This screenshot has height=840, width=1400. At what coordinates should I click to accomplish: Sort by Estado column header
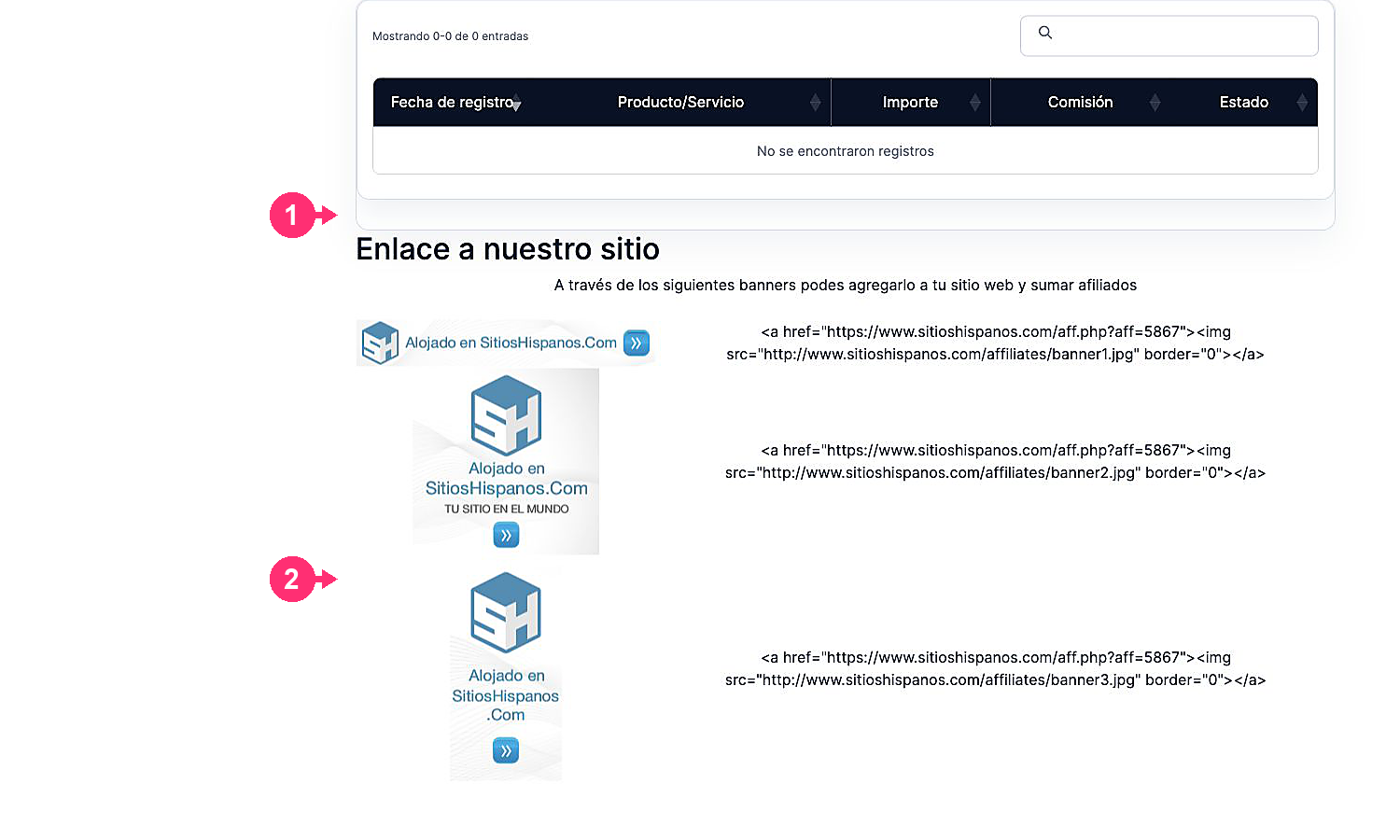[1243, 103]
